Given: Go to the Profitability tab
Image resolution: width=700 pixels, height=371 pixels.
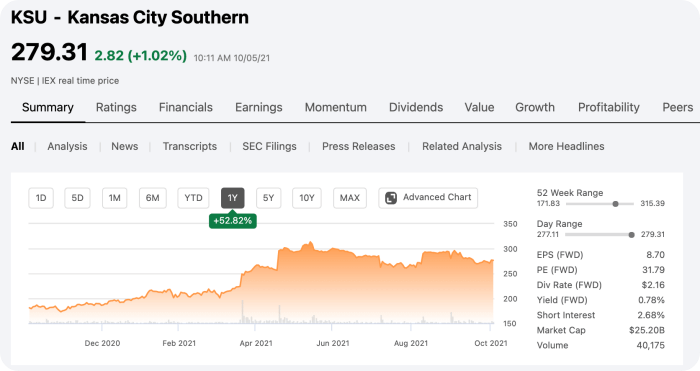Looking at the screenshot, I should click(x=608, y=107).
